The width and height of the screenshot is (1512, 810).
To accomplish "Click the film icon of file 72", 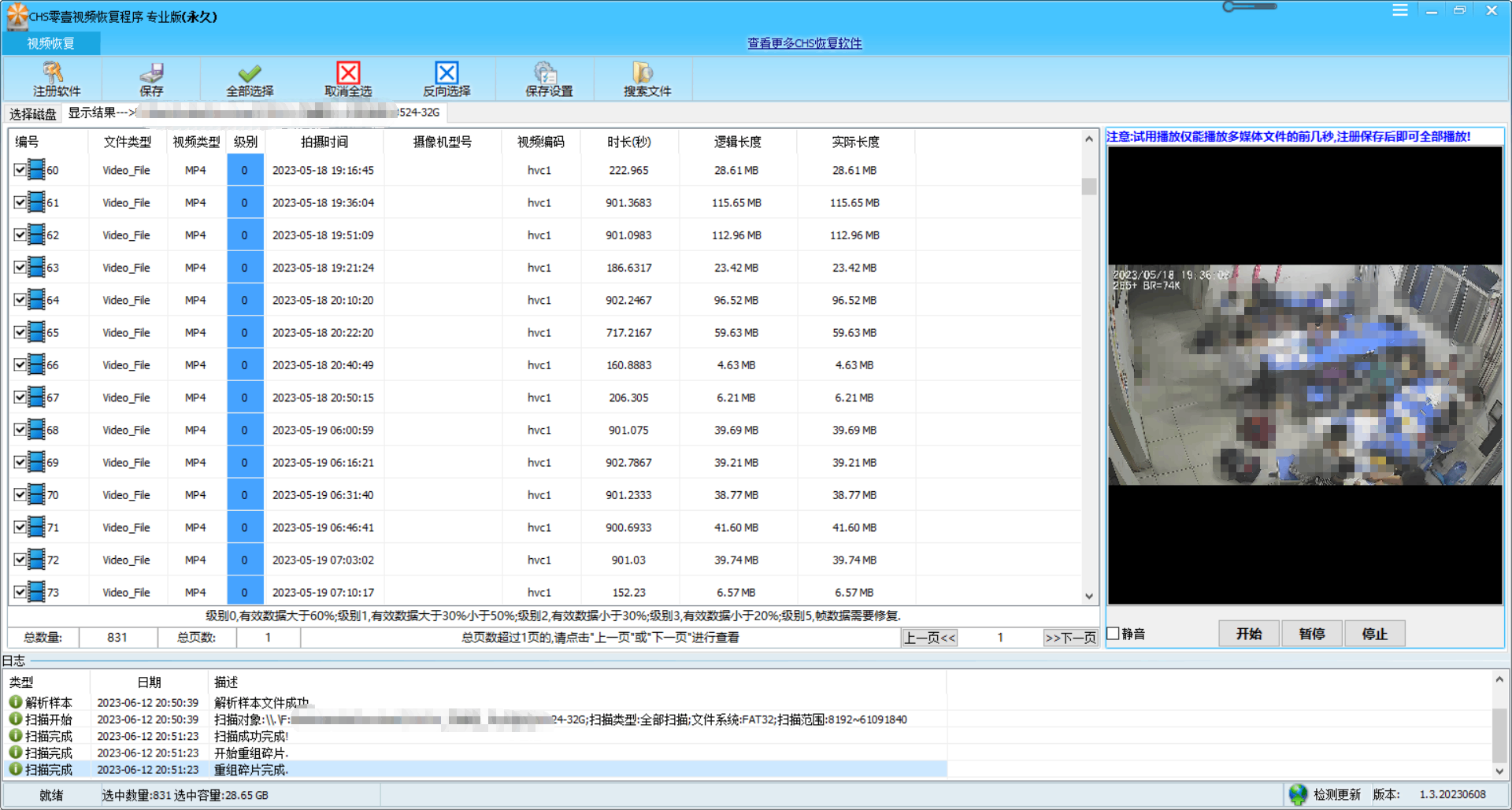I will pos(36,559).
